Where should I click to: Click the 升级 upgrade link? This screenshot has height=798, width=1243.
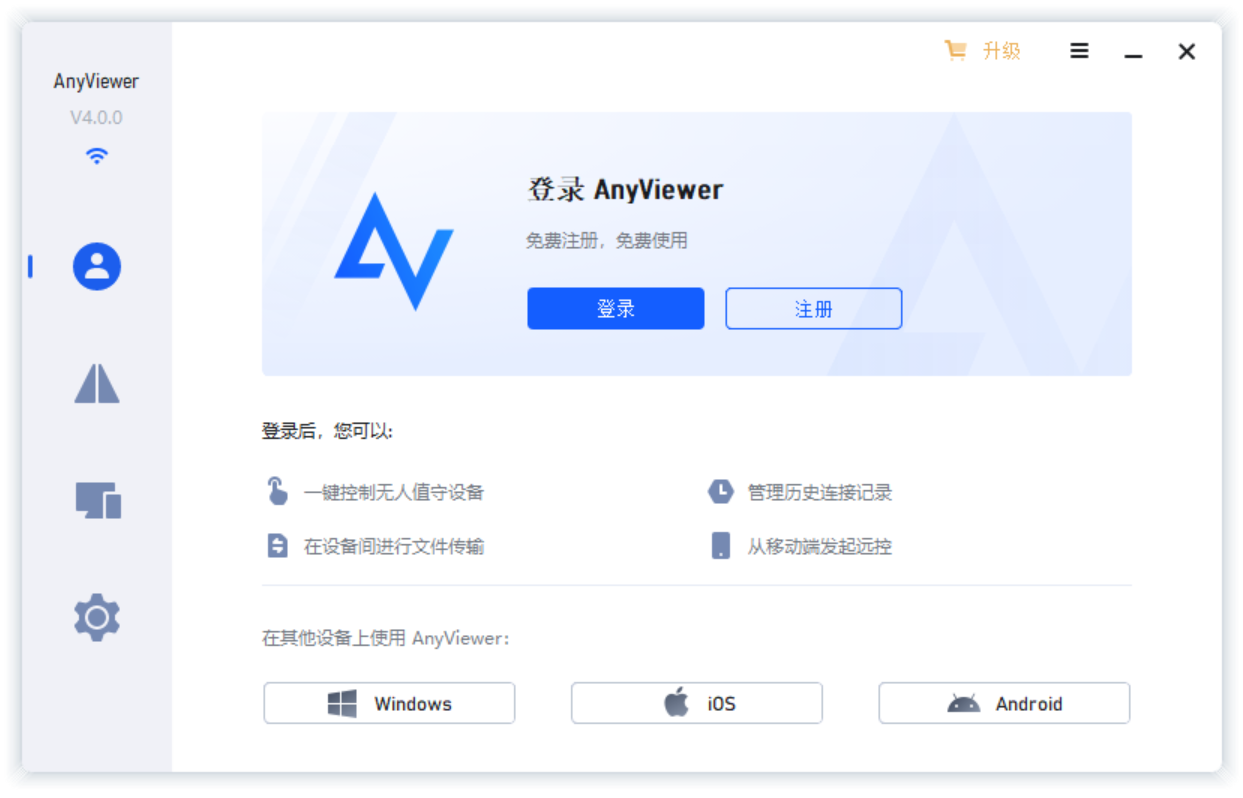pyautogui.click(x=1001, y=51)
